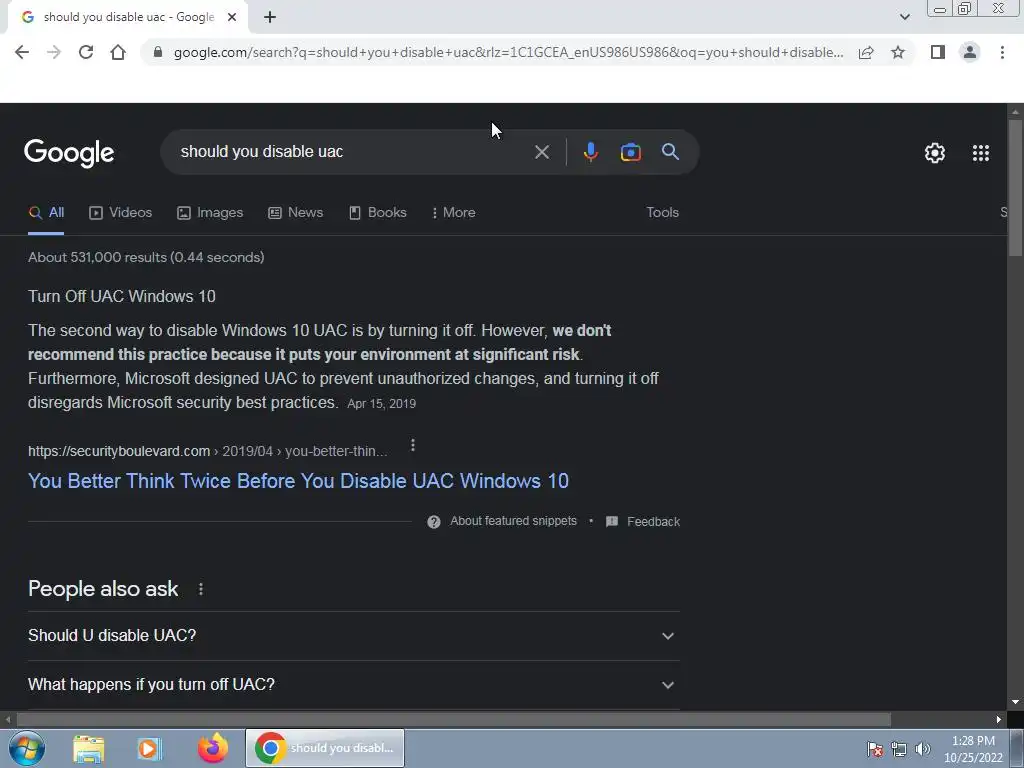Clear the Google search box text
The image size is (1024, 768).
(541, 152)
